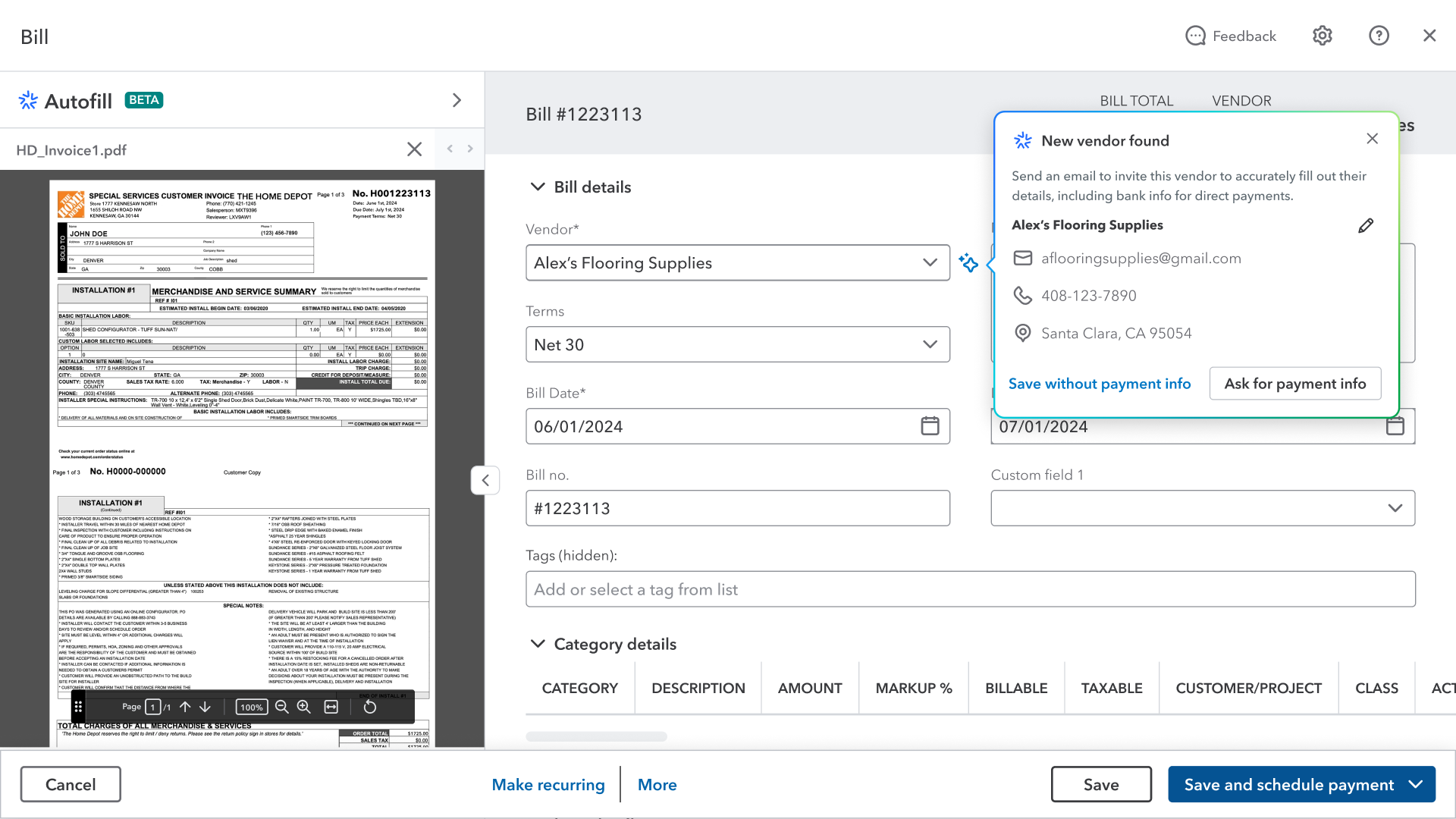The height and width of the screenshot is (819, 1456).
Task: Click the vendor location pin icon
Action: pos(1023,333)
